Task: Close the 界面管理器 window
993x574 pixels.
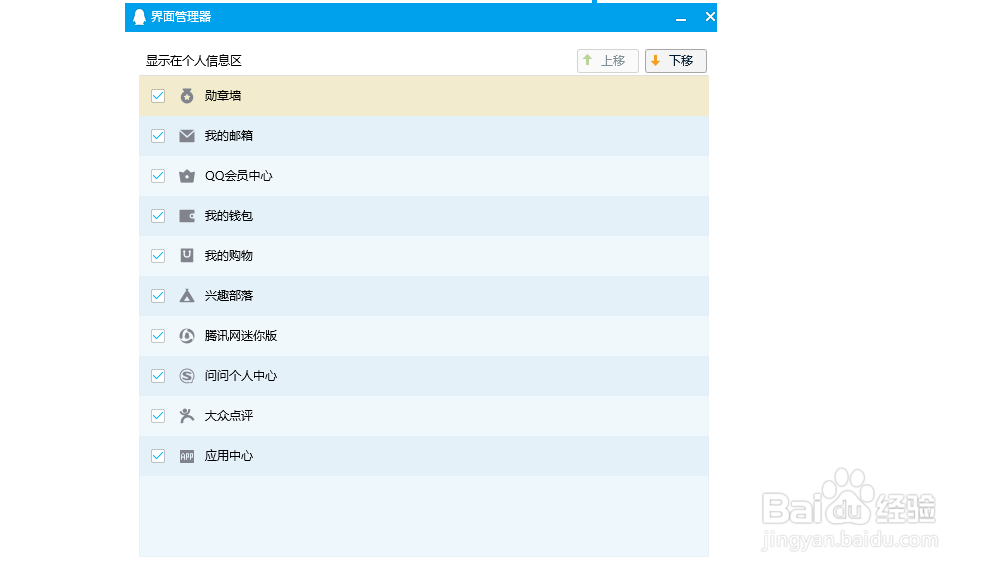Action: (710, 17)
